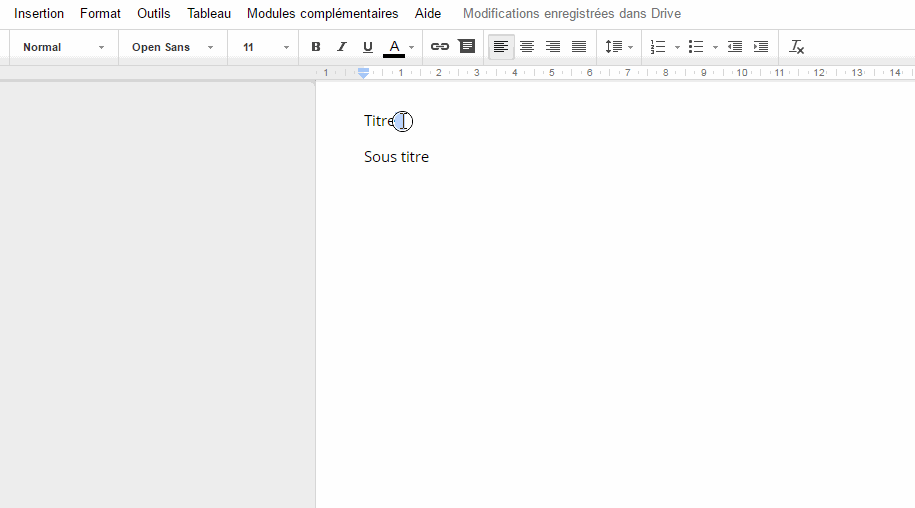Toggle underline formatting

point(368,47)
